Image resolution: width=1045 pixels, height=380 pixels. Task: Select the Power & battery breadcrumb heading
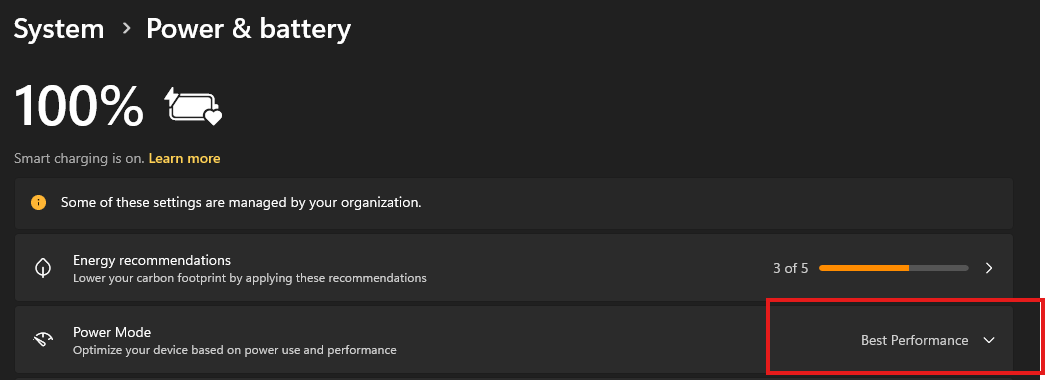pos(248,29)
